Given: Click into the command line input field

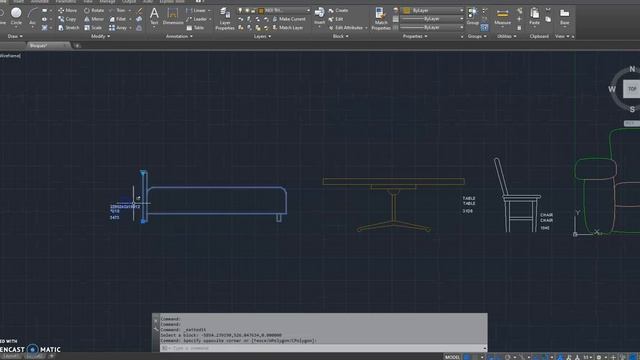Looking at the screenshot, I should tap(322, 348).
